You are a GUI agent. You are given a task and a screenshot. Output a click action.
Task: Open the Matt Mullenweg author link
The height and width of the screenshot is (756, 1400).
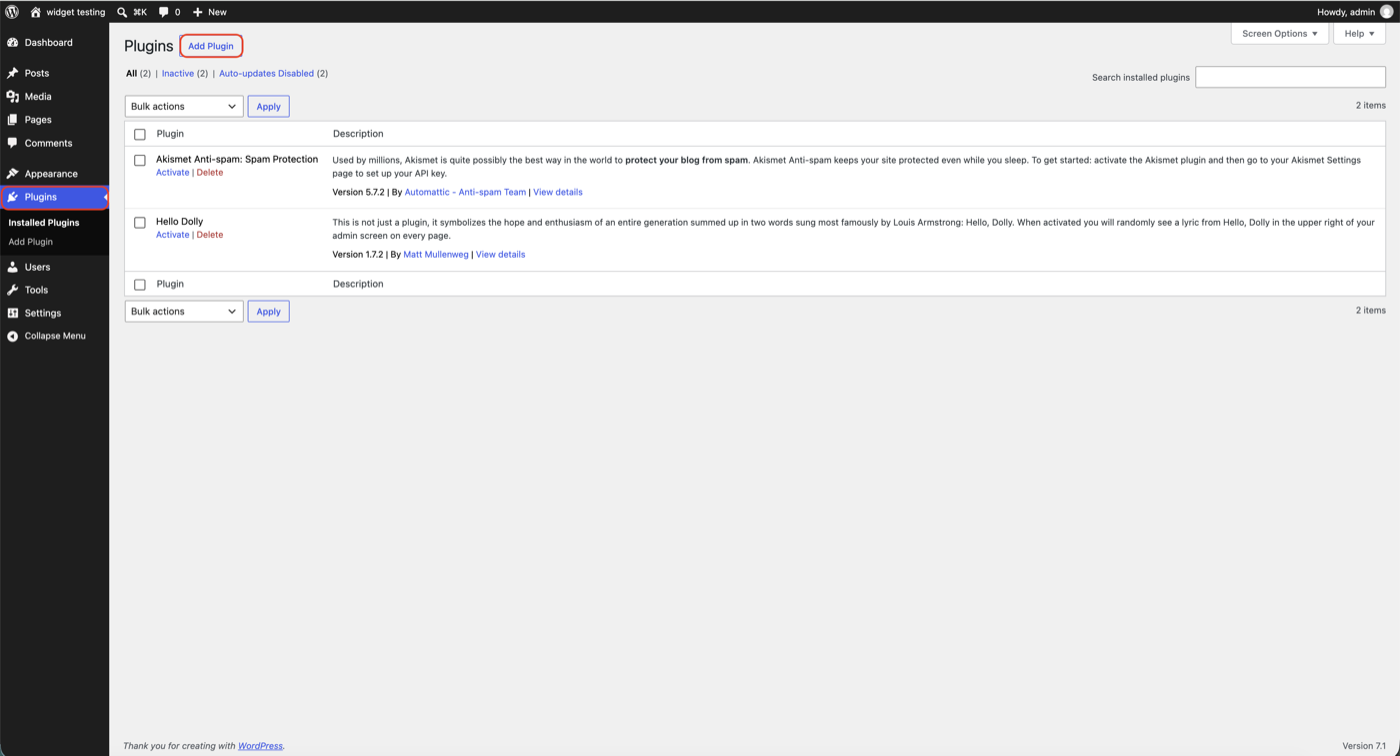(436, 254)
